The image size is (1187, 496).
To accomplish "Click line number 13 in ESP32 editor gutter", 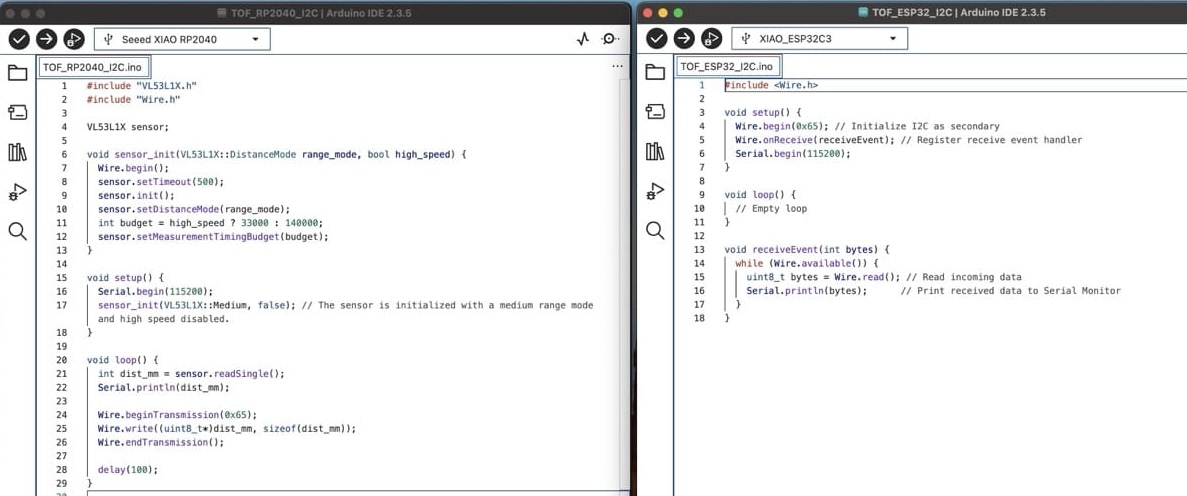I will (699, 249).
